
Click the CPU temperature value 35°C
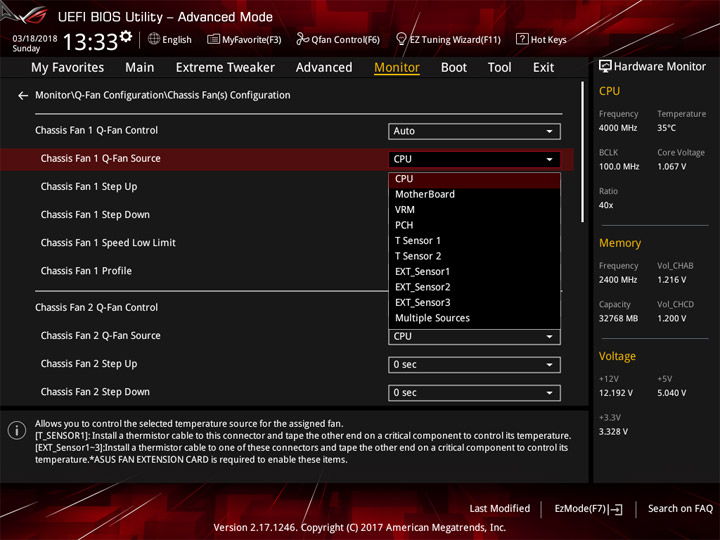[666, 128]
